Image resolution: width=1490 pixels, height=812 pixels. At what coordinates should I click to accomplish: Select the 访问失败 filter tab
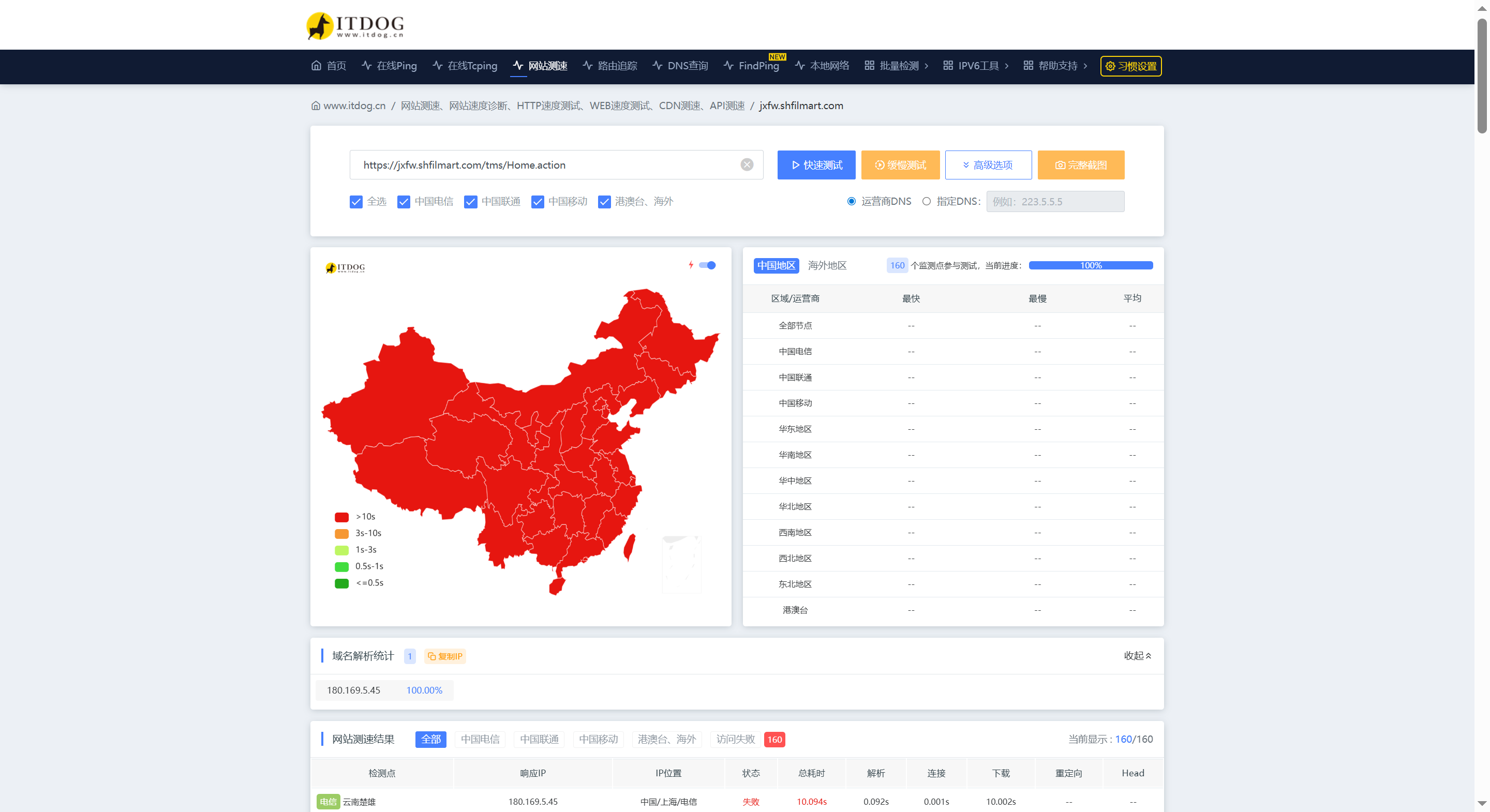(x=735, y=739)
